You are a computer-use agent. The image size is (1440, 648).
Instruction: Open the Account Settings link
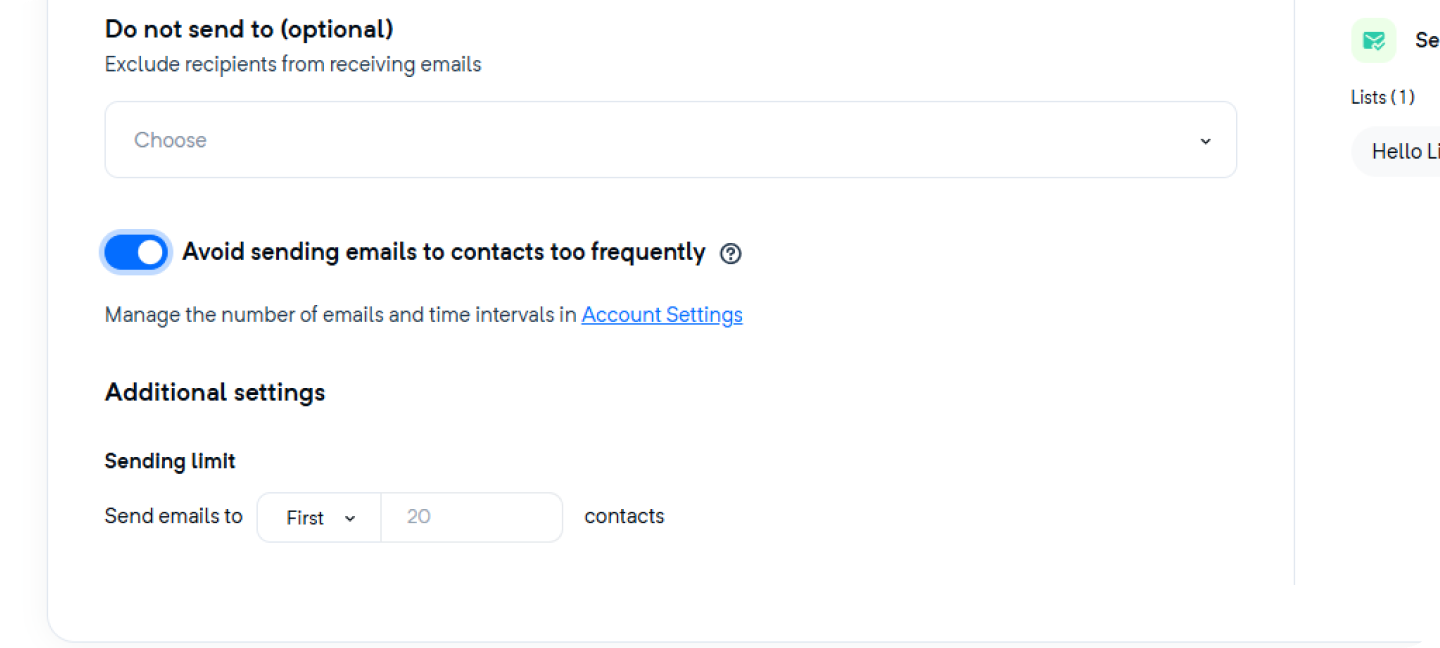(x=662, y=314)
